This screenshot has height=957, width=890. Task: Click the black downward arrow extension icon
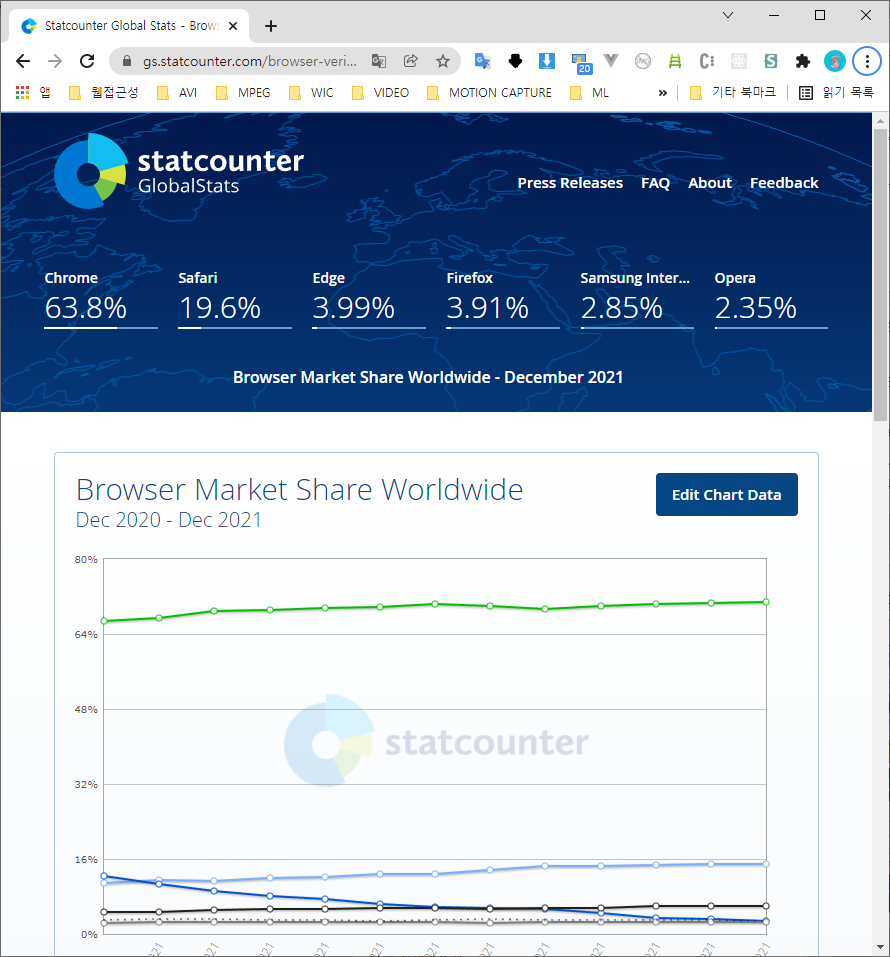click(x=515, y=61)
